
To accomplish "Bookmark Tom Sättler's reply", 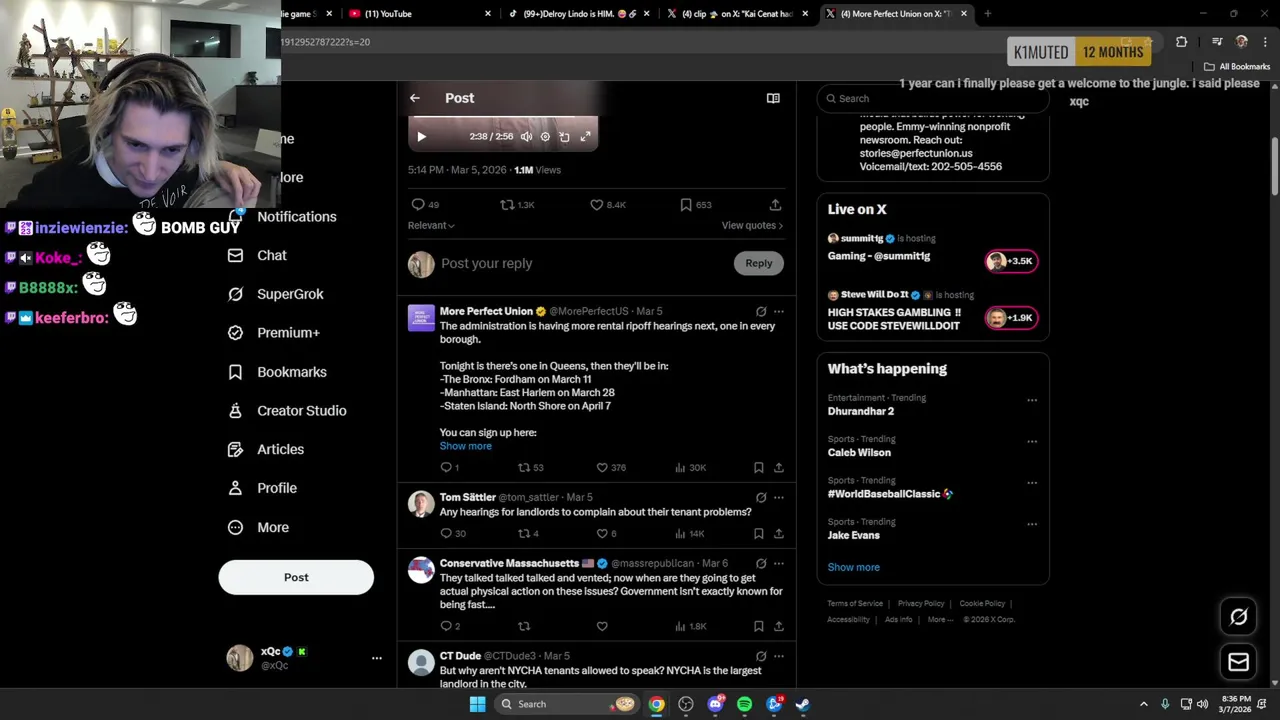I will coord(759,533).
